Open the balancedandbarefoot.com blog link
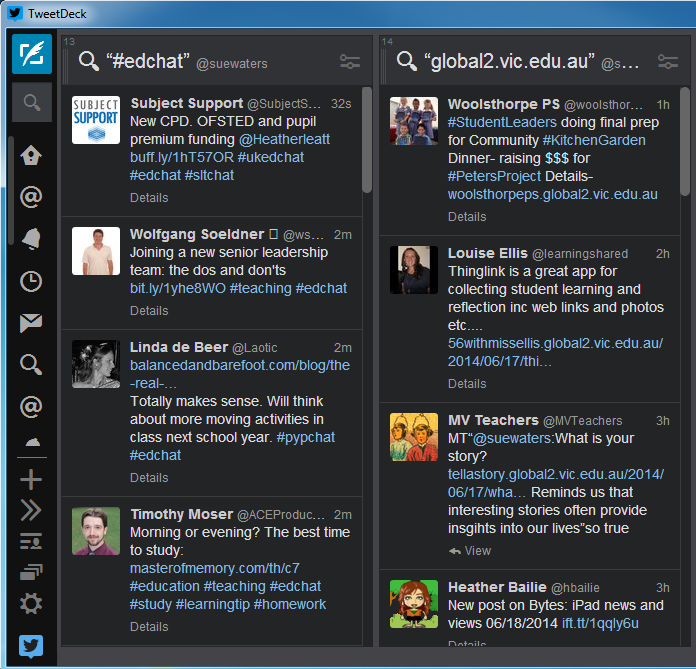Screen dimensions: 696x669 (x=240, y=374)
